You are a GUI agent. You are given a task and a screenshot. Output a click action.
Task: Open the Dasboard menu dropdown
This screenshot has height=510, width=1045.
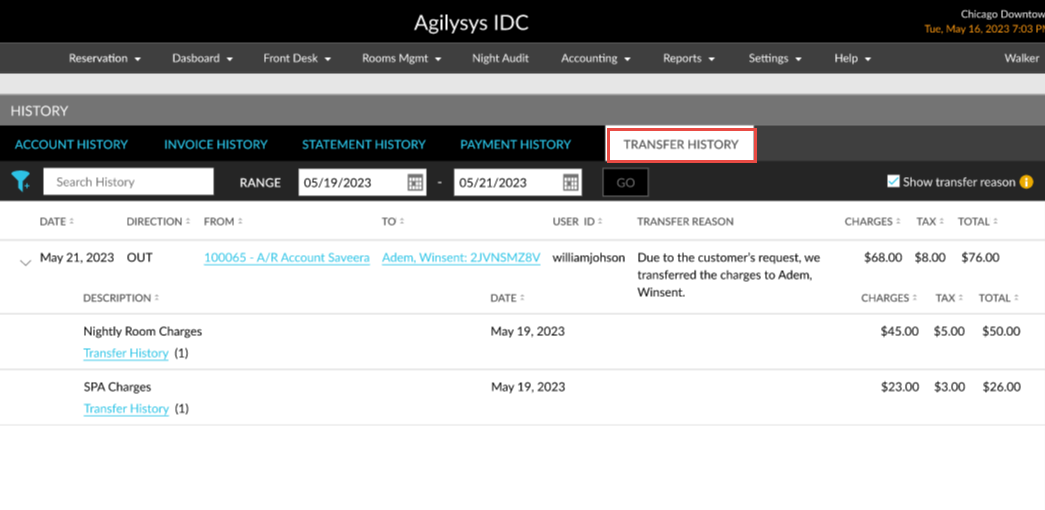coord(203,59)
